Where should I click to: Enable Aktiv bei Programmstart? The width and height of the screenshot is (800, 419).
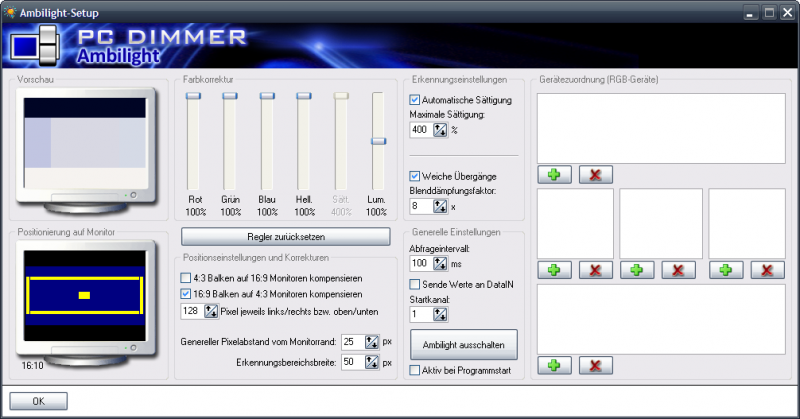click(414, 371)
